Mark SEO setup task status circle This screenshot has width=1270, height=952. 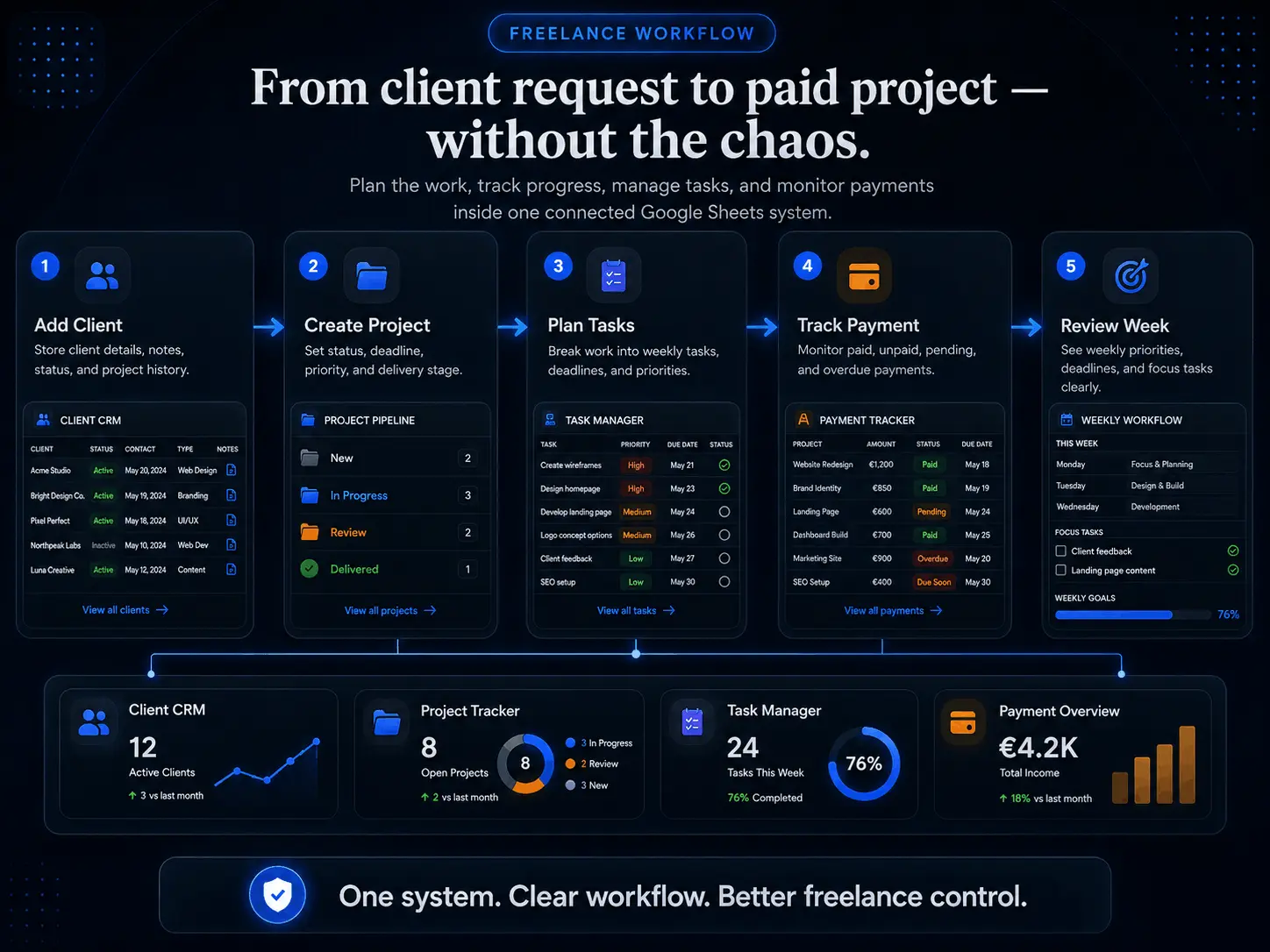724,581
